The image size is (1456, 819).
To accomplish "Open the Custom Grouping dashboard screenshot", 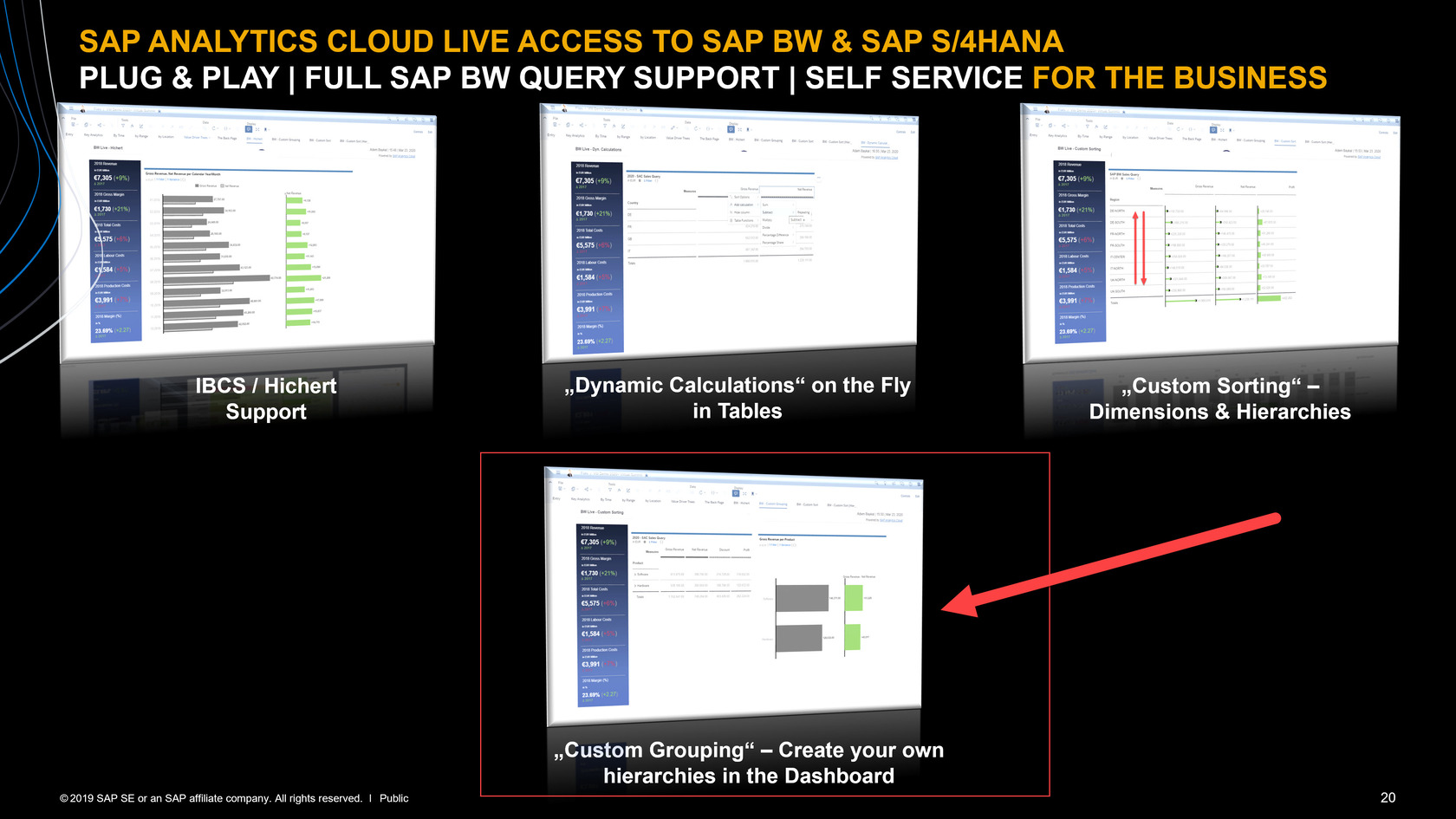I will [734, 596].
